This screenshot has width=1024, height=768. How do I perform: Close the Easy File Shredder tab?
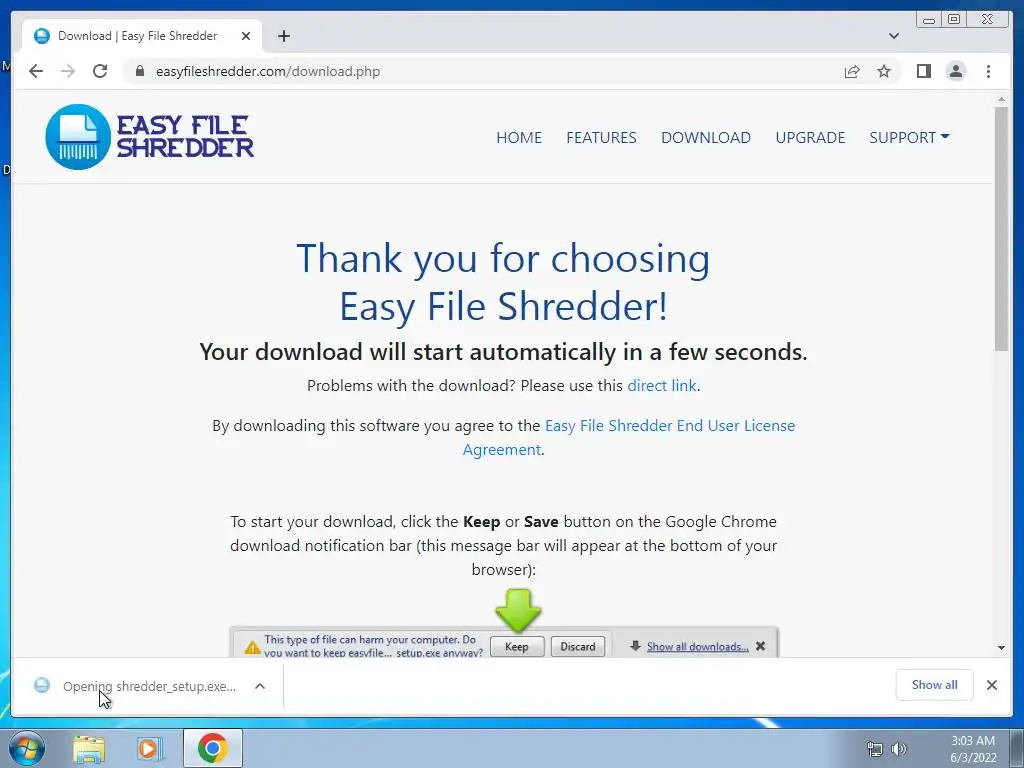click(x=246, y=36)
